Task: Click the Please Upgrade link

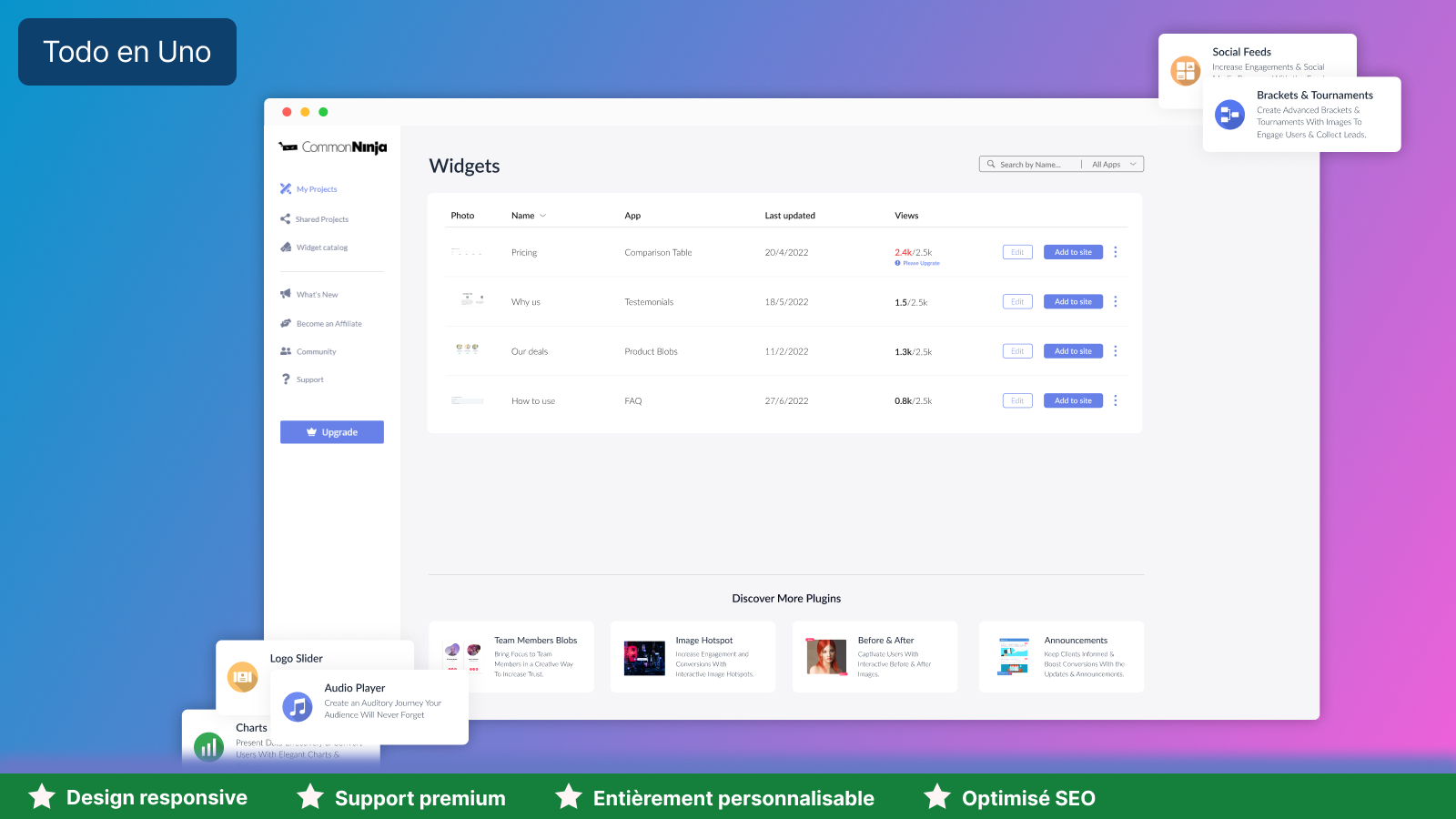Action: coord(917,263)
